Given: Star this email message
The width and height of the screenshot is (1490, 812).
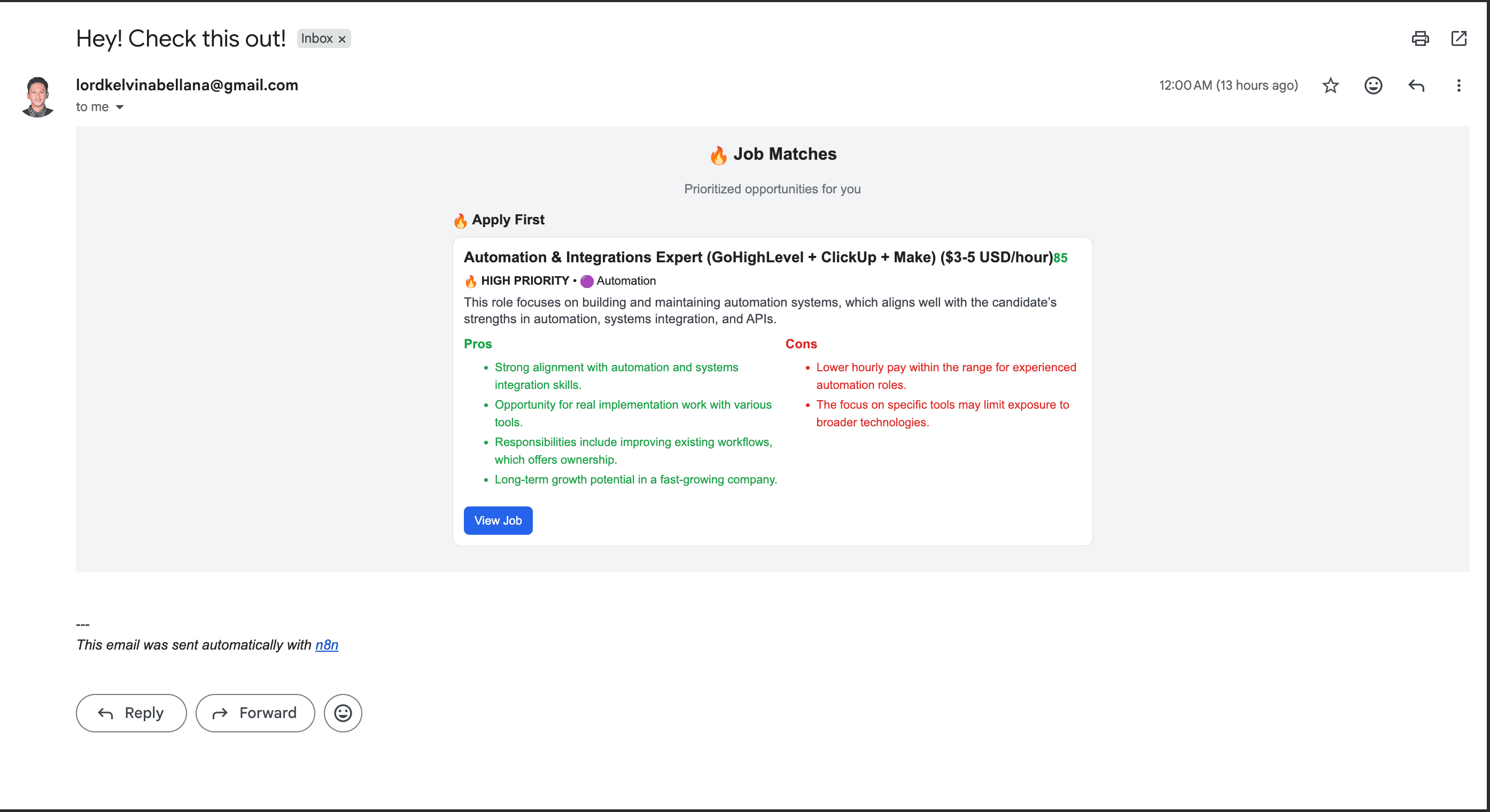Looking at the screenshot, I should click(x=1330, y=85).
